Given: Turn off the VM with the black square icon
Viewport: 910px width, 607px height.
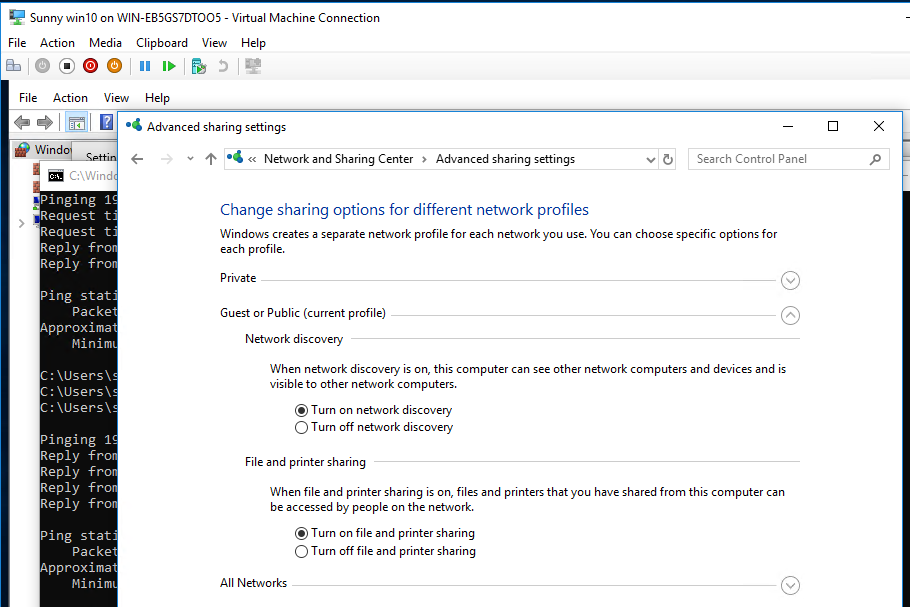Looking at the screenshot, I should point(67,66).
